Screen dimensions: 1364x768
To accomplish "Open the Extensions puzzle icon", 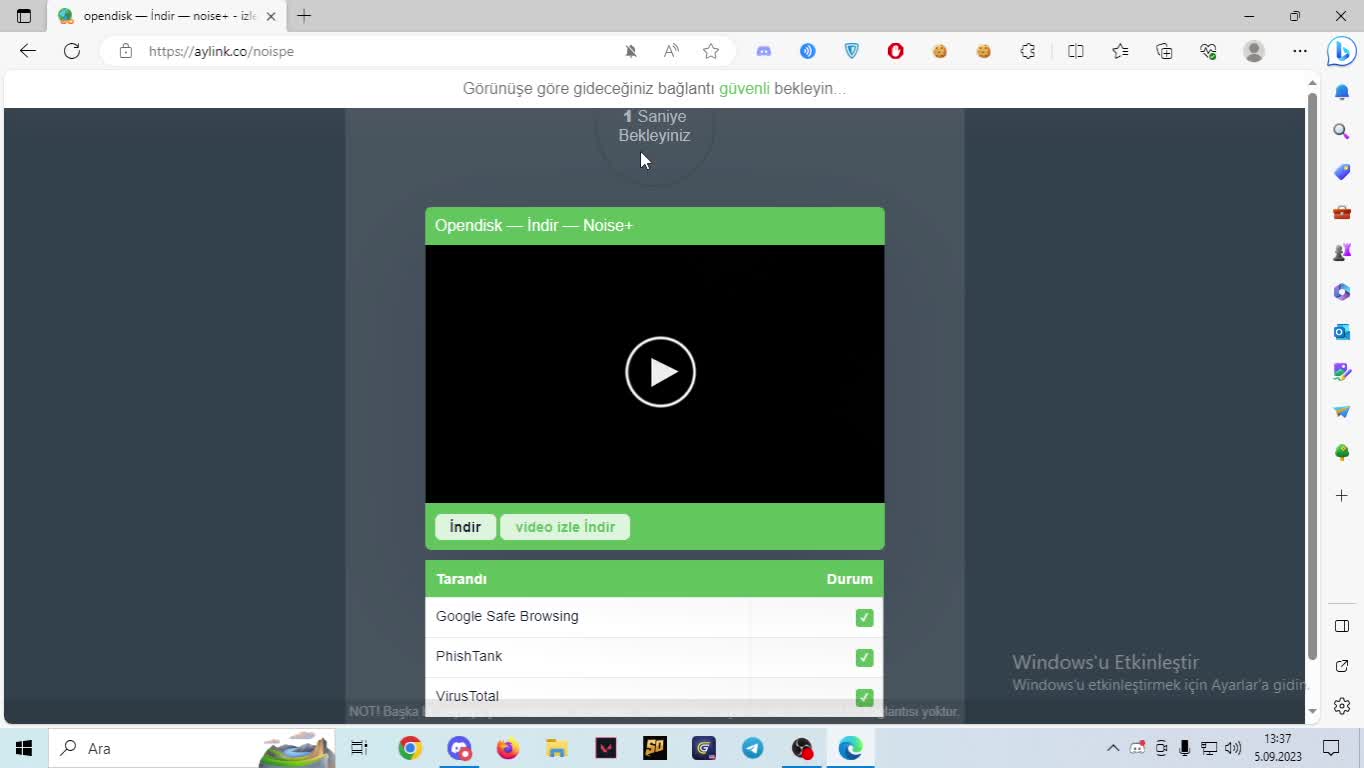I will tap(1028, 51).
